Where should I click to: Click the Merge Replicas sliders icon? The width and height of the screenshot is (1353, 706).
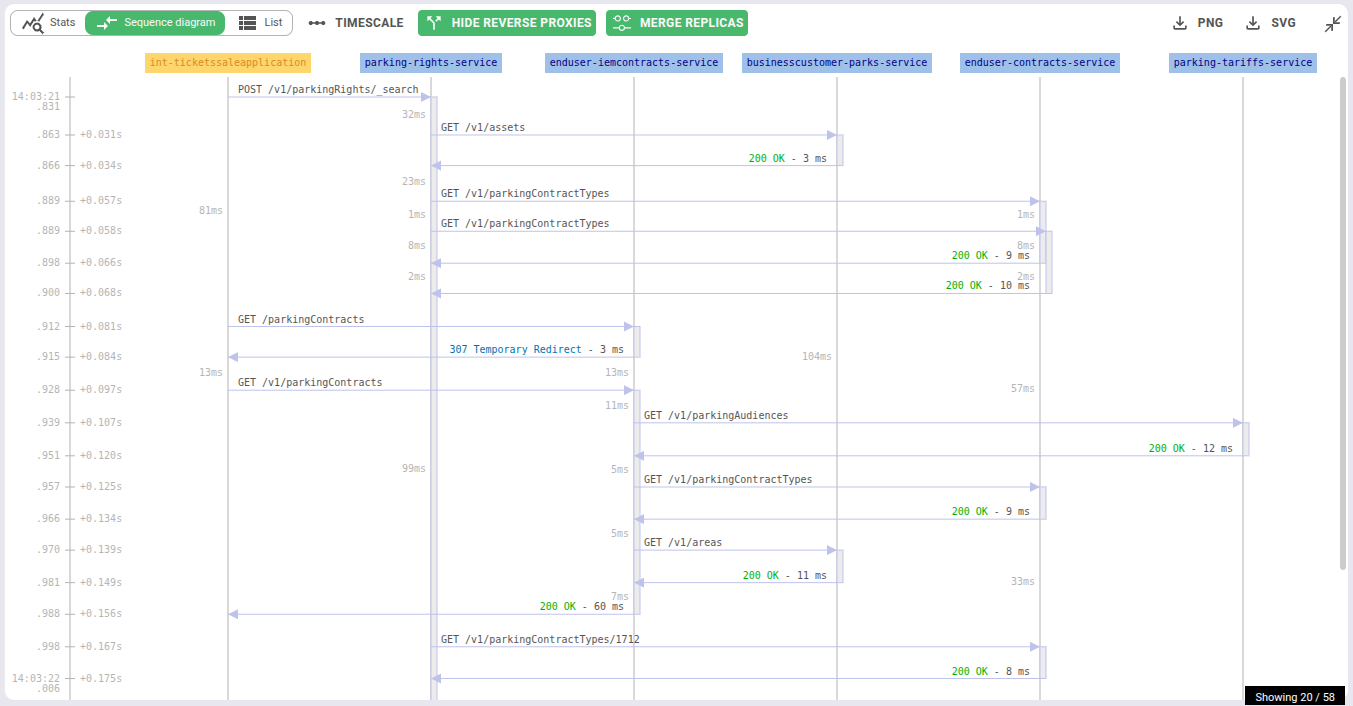point(622,23)
